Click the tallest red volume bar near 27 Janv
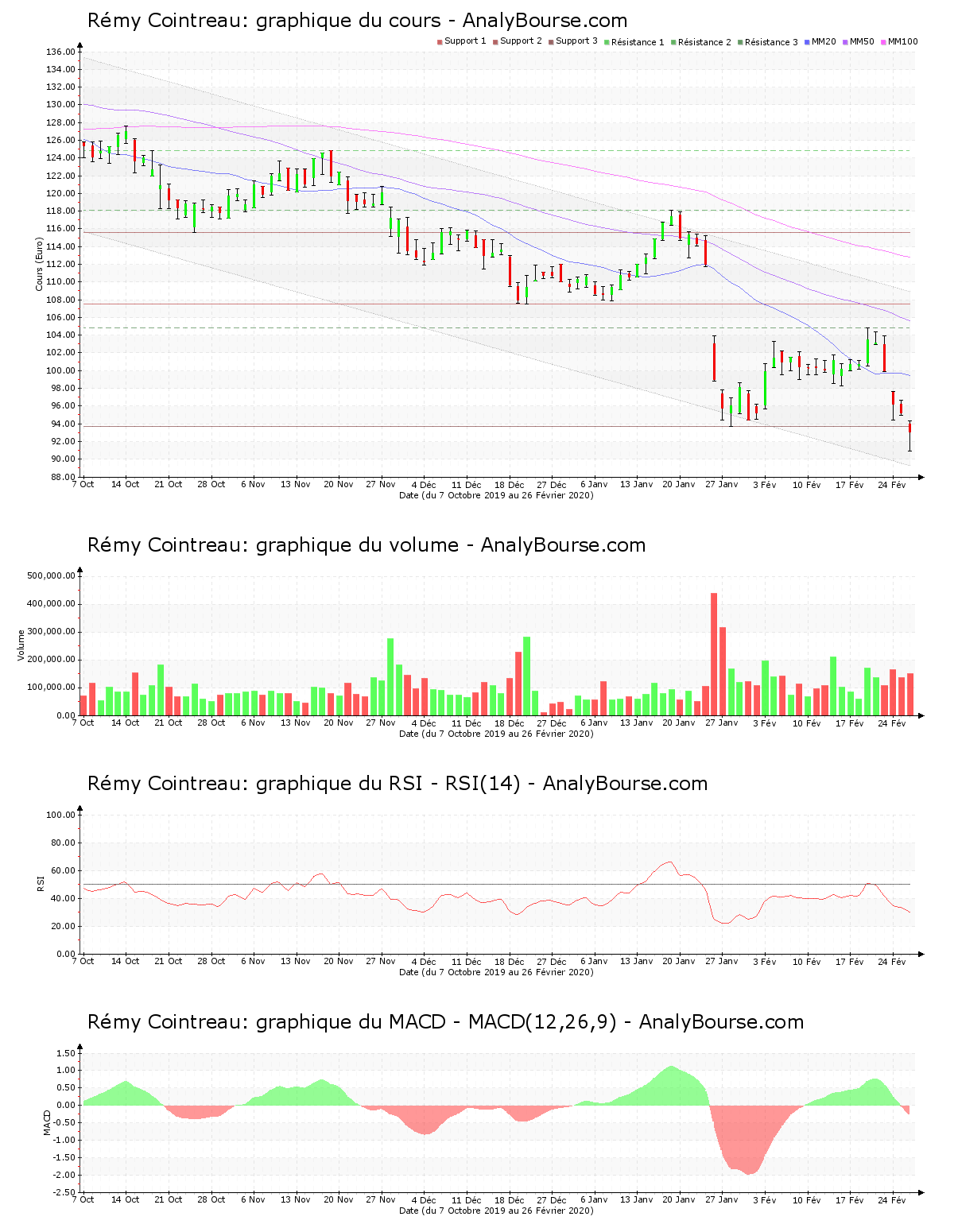 click(714, 653)
